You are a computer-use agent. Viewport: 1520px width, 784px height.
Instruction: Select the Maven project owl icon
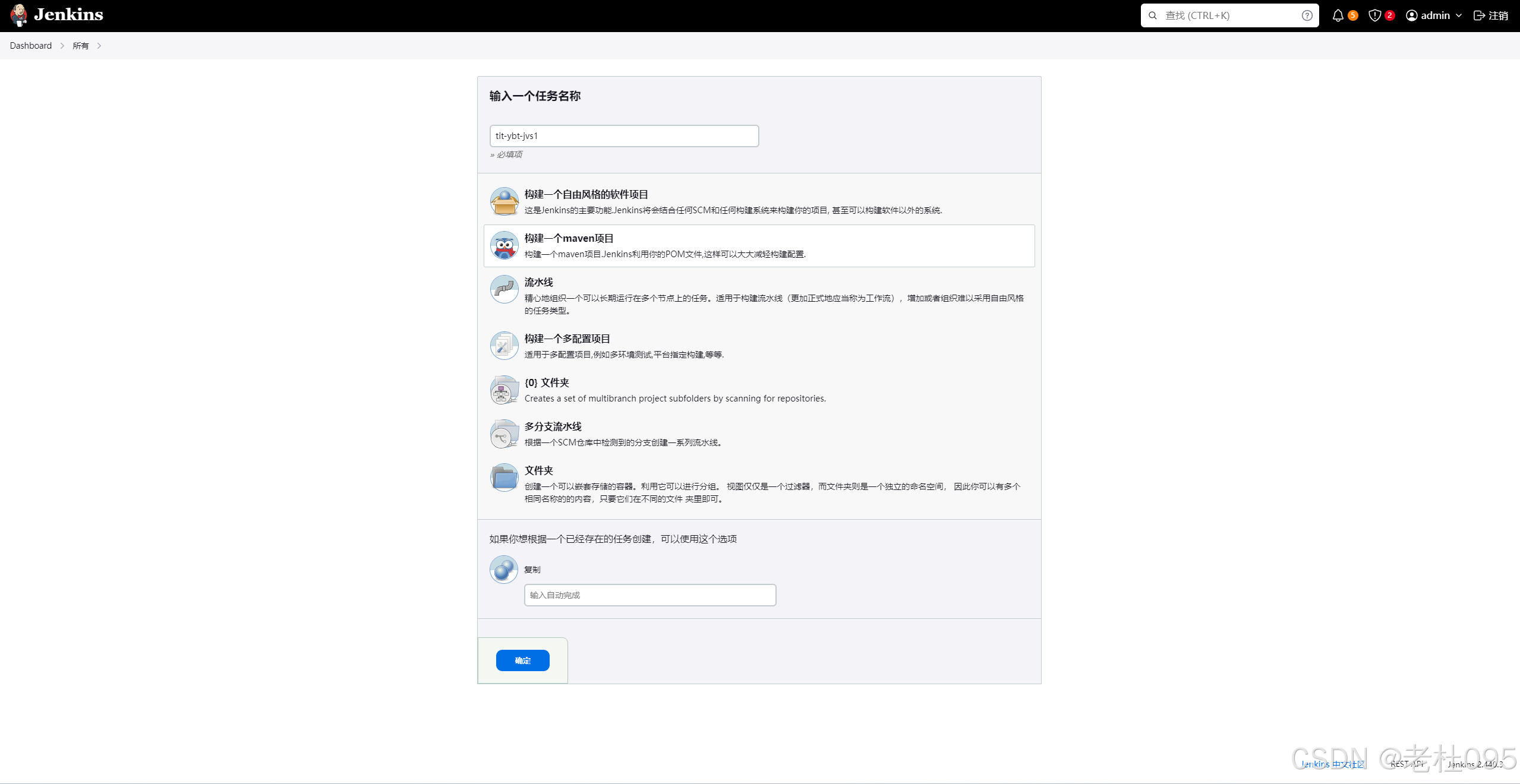click(504, 246)
